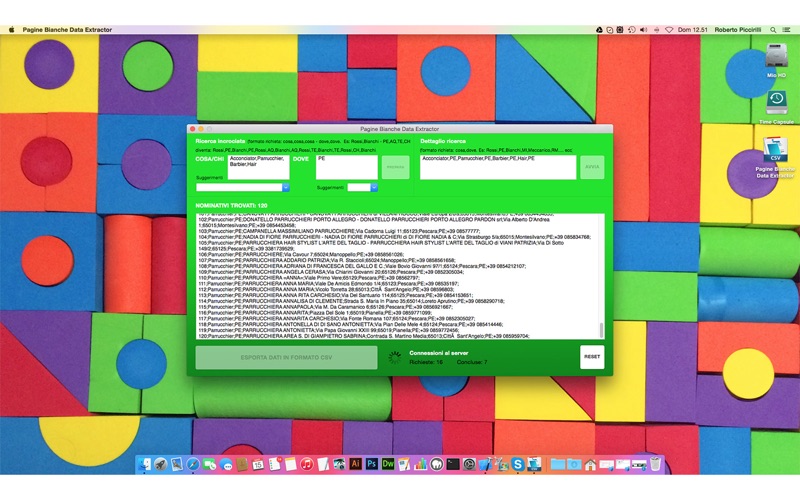This screenshot has width=800, height=500.
Task: Click Richieste: 16 status text
Action: coord(426,362)
